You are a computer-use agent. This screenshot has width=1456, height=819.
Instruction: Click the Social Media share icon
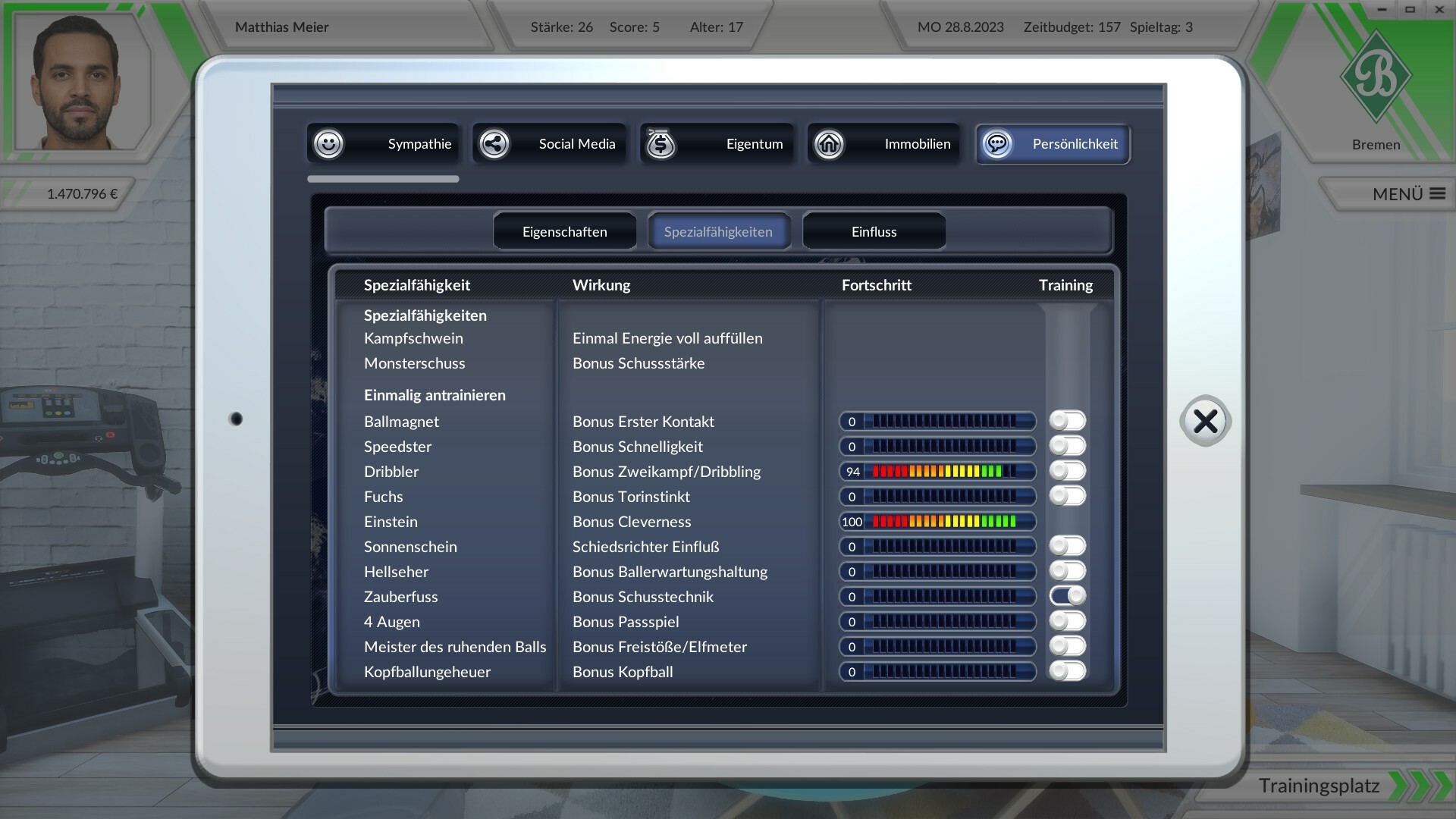point(494,143)
